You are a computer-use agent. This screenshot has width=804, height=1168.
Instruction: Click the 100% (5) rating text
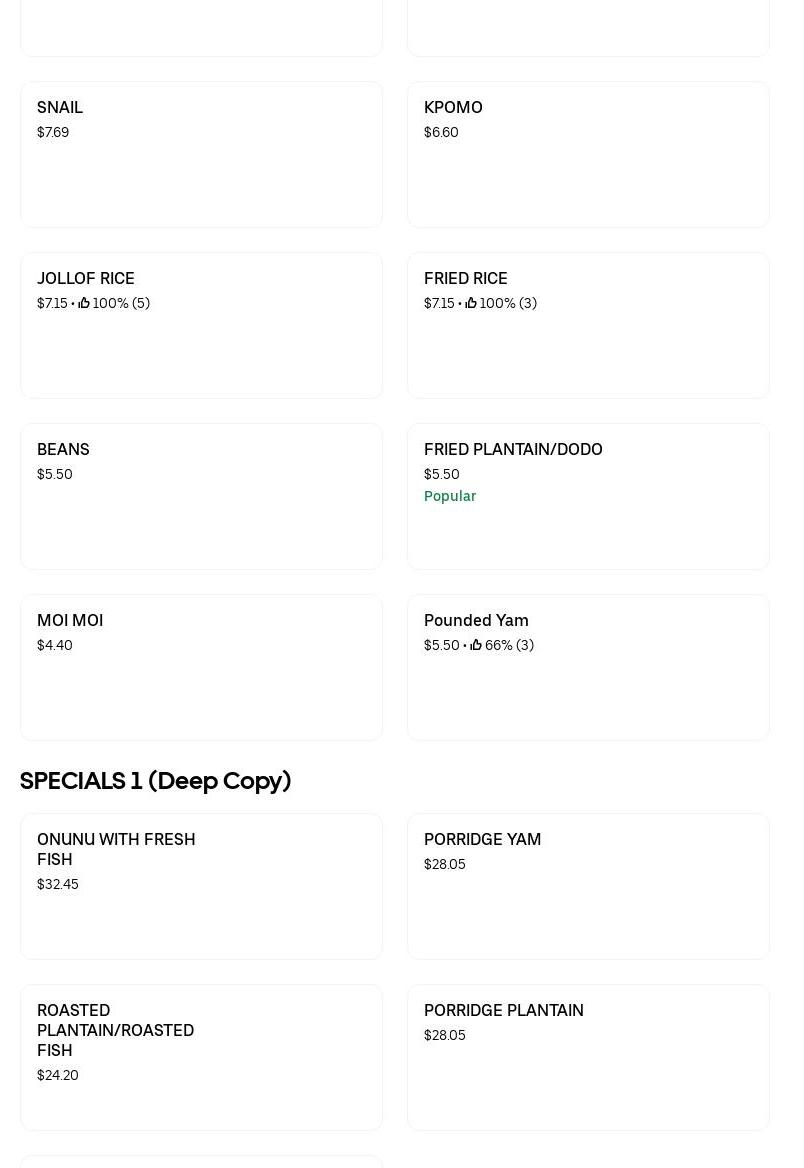click(121, 303)
